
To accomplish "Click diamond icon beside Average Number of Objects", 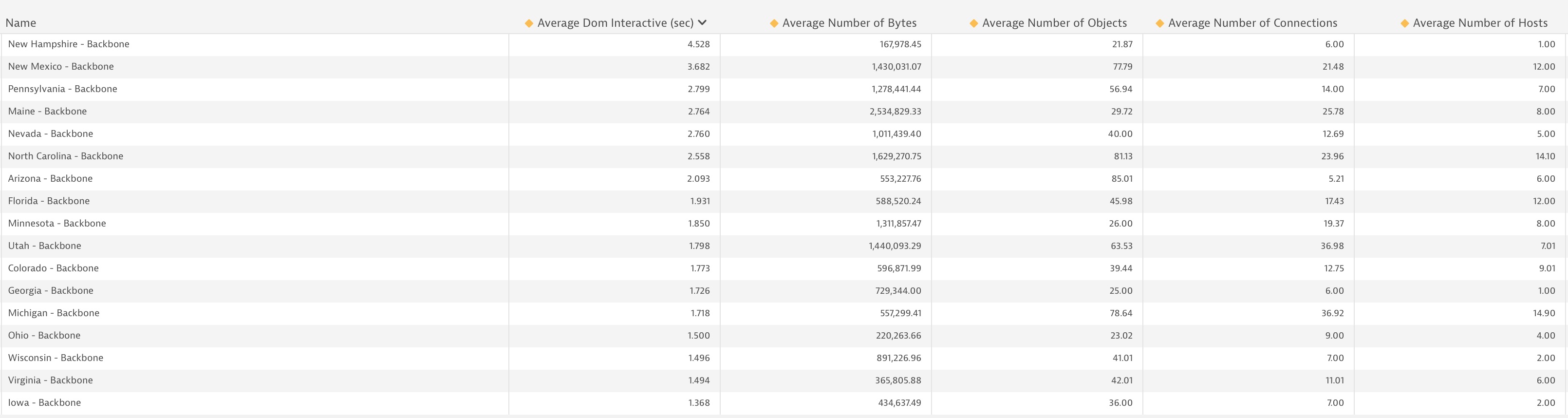I will pos(974,23).
